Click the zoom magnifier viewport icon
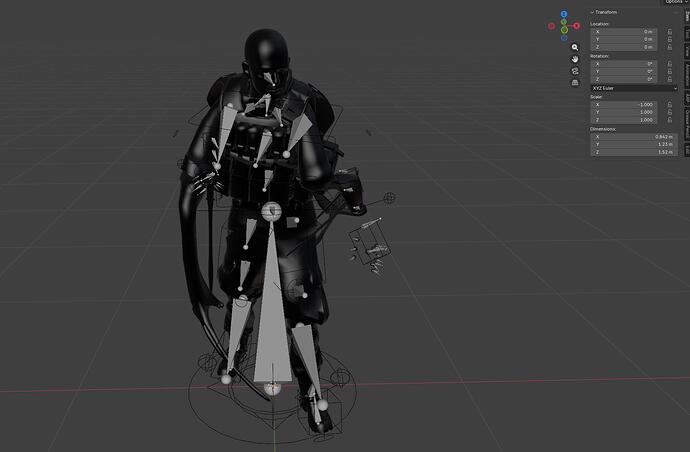Viewport: 690px width, 452px height. tap(575, 47)
